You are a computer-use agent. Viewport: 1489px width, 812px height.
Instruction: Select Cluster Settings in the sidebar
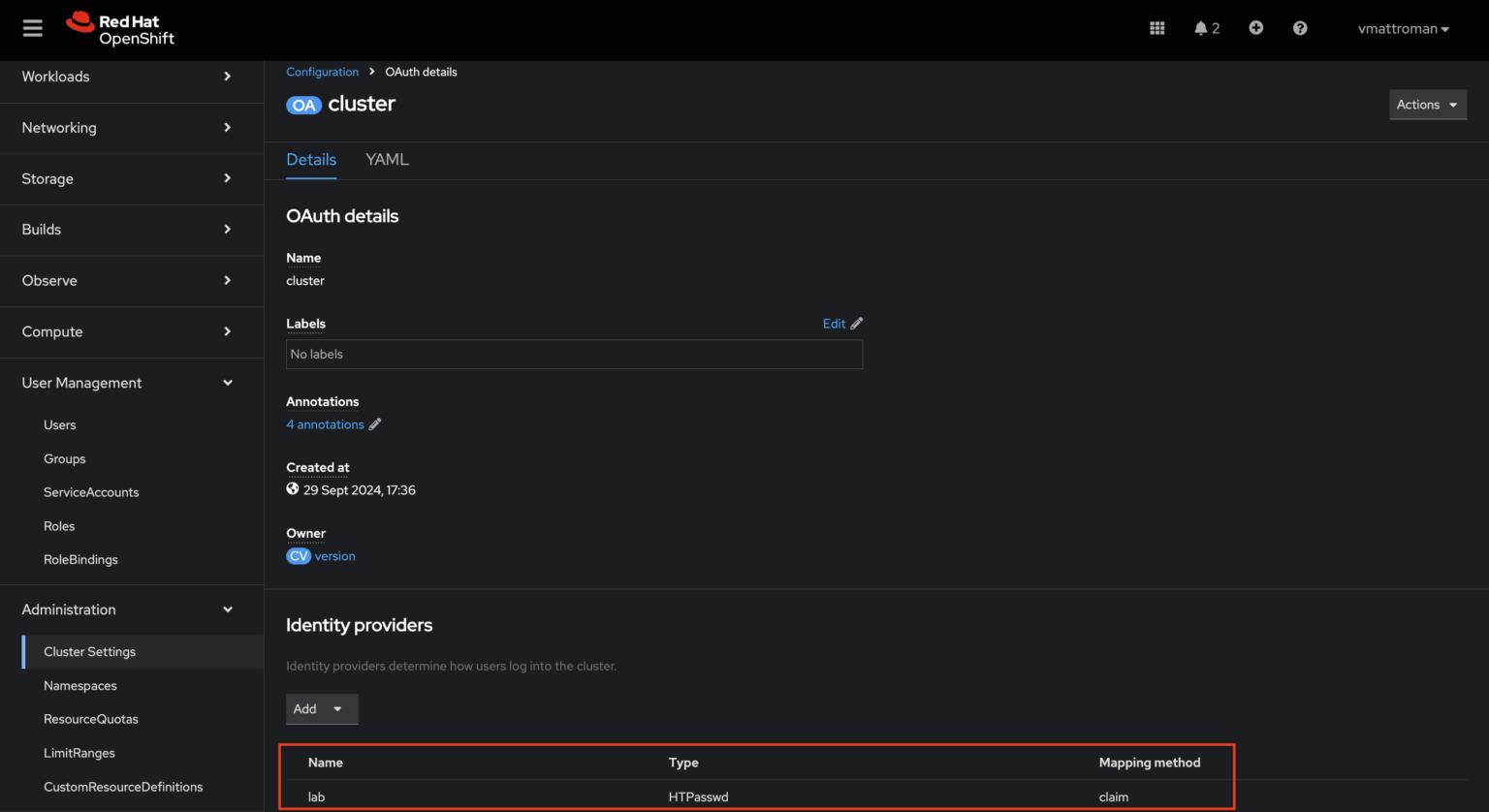click(89, 651)
